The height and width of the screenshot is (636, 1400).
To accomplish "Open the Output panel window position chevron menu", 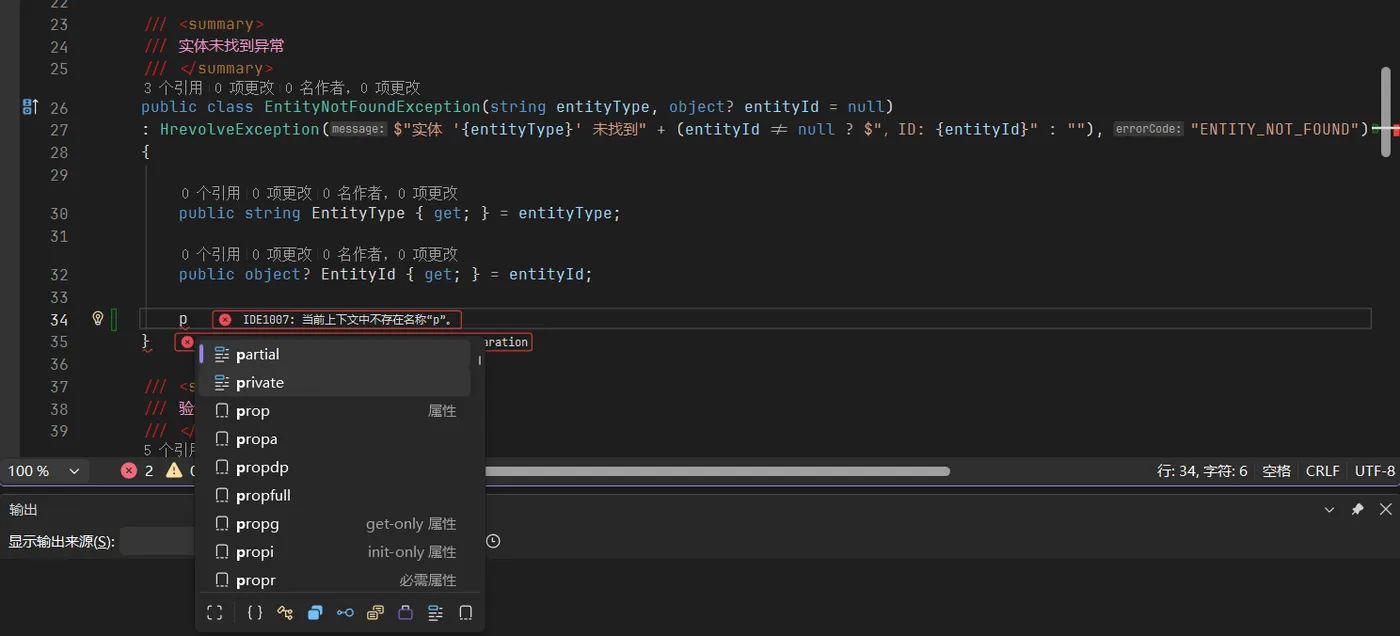I will tap(1329, 509).
